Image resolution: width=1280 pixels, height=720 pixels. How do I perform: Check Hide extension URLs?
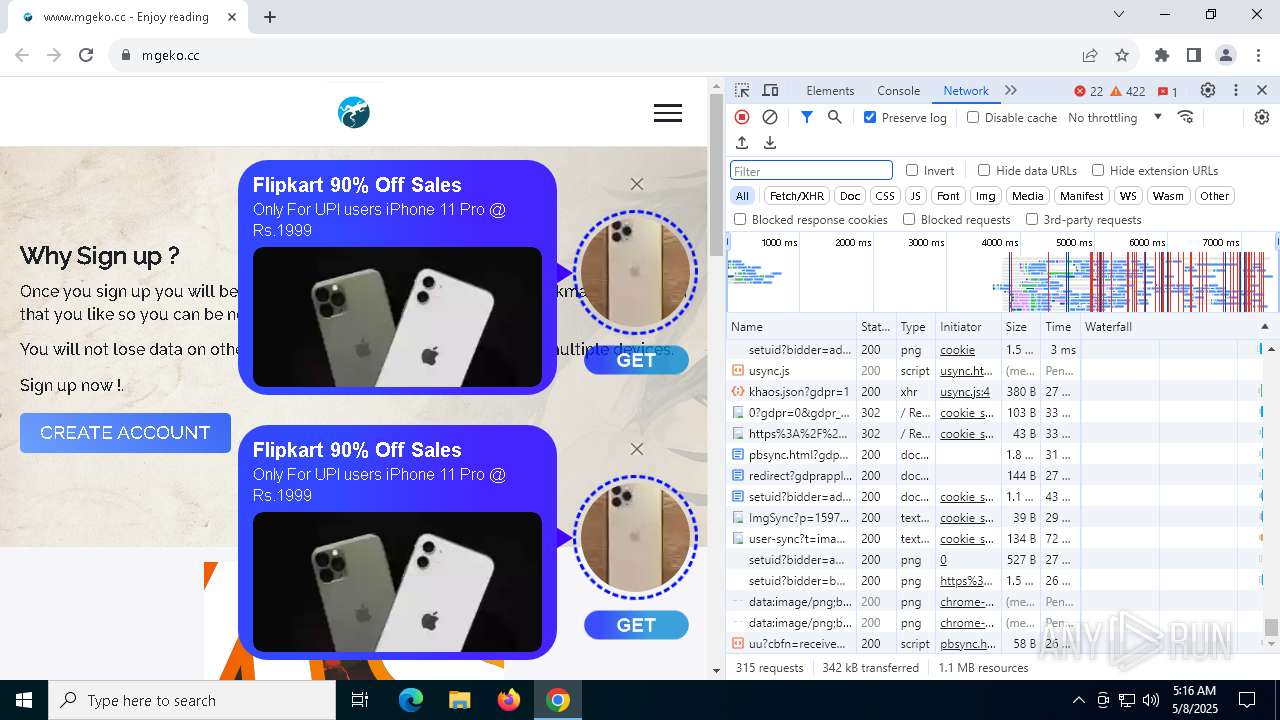pos(1098,170)
